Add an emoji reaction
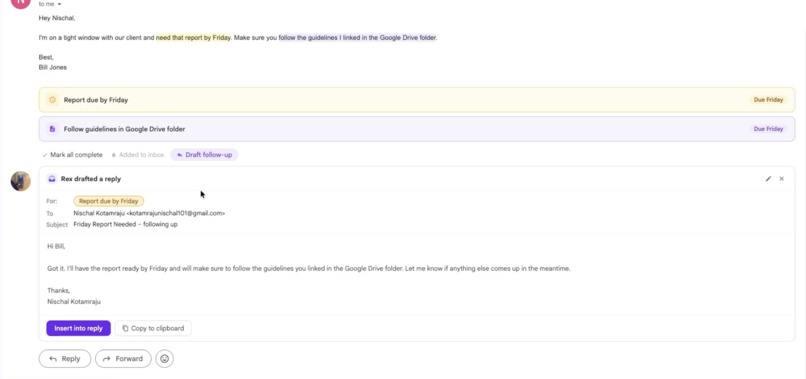Screen dimensions: 806x379 (x=164, y=359)
